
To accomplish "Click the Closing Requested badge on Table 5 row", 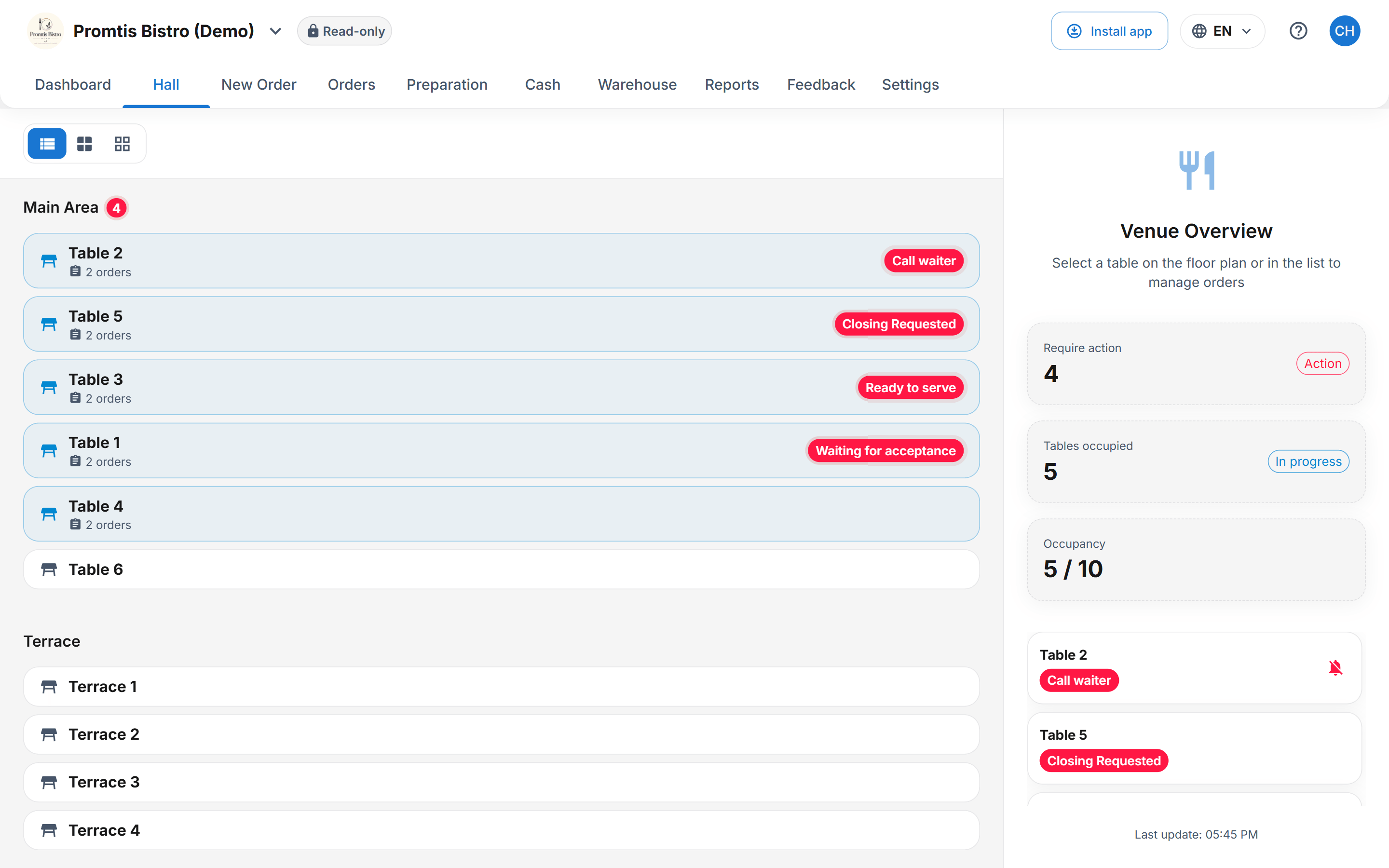I will (x=899, y=324).
